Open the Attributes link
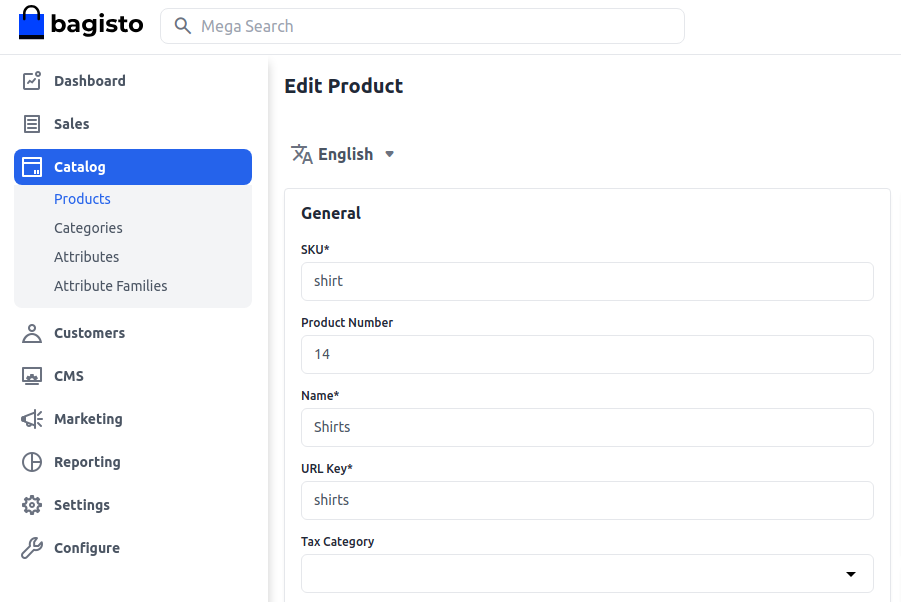901x602 pixels. tap(86, 256)
